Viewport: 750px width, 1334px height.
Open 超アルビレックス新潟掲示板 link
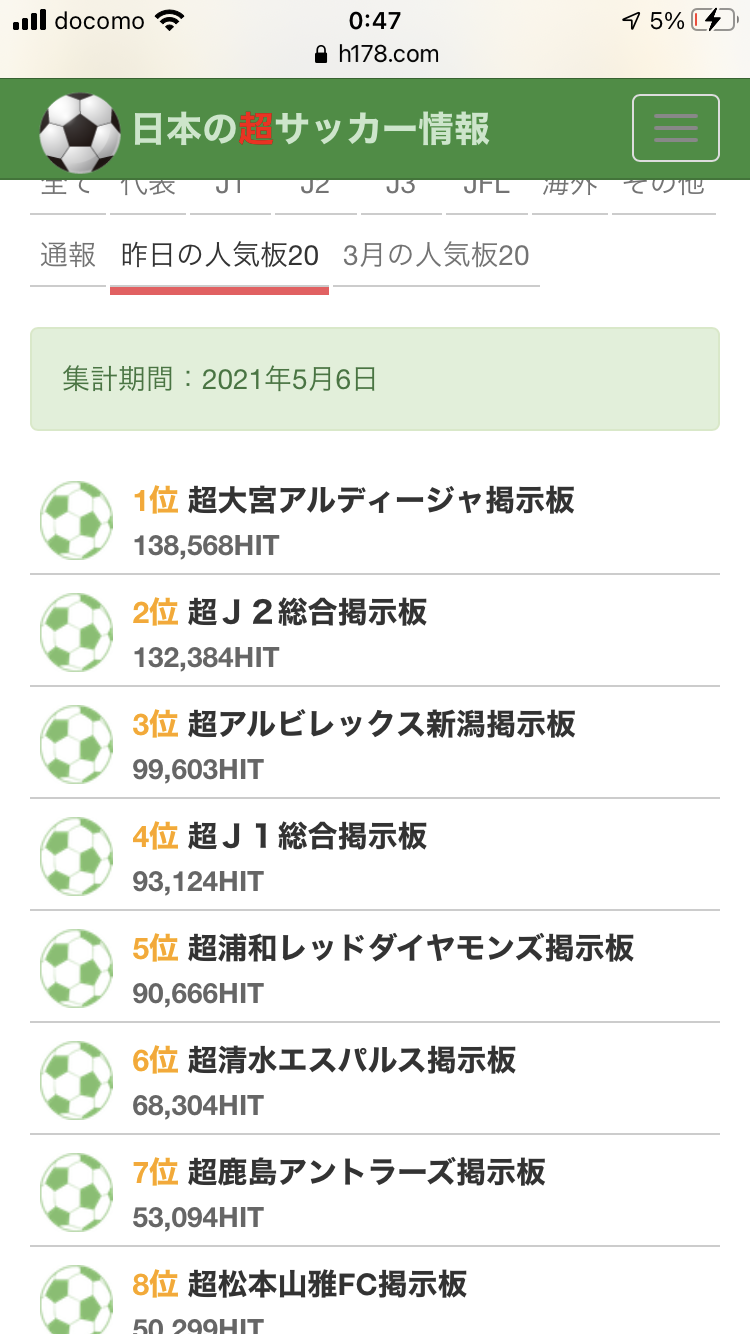click(381, 724)
